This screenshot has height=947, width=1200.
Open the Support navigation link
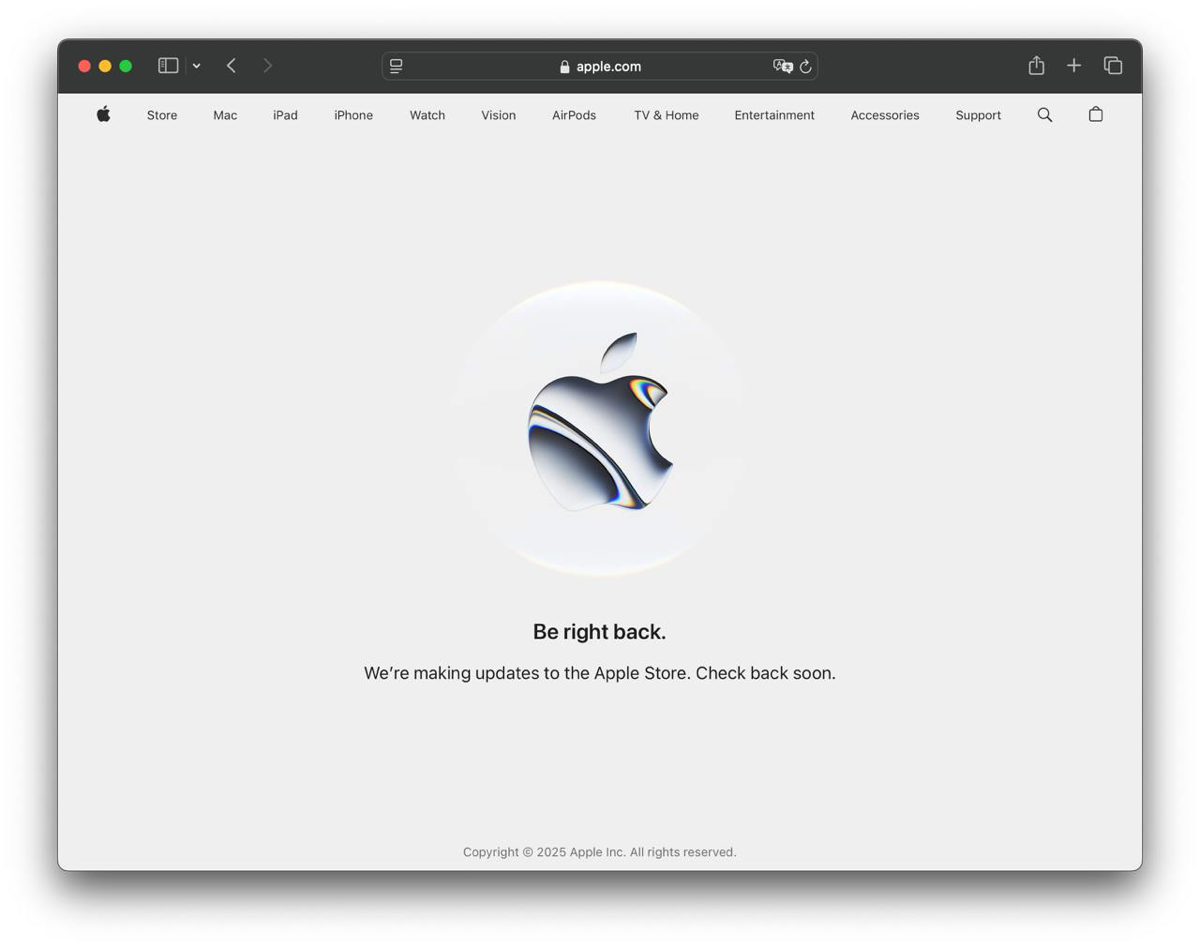[978, 115]
